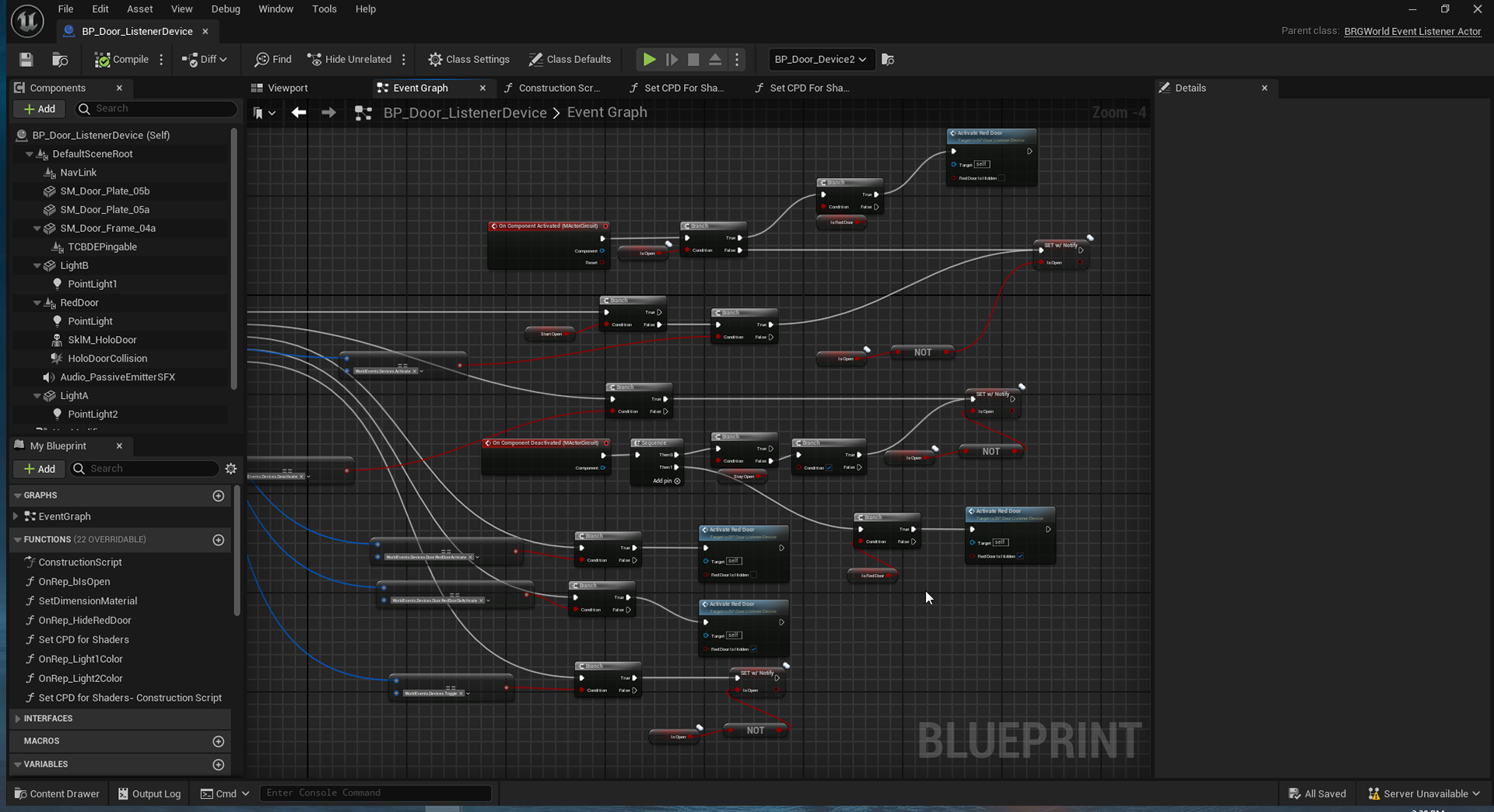Select SM_Door_Plate_05b component
Image resolution: width=1494 pixels, height=812 pixels.
coord(104,191)
